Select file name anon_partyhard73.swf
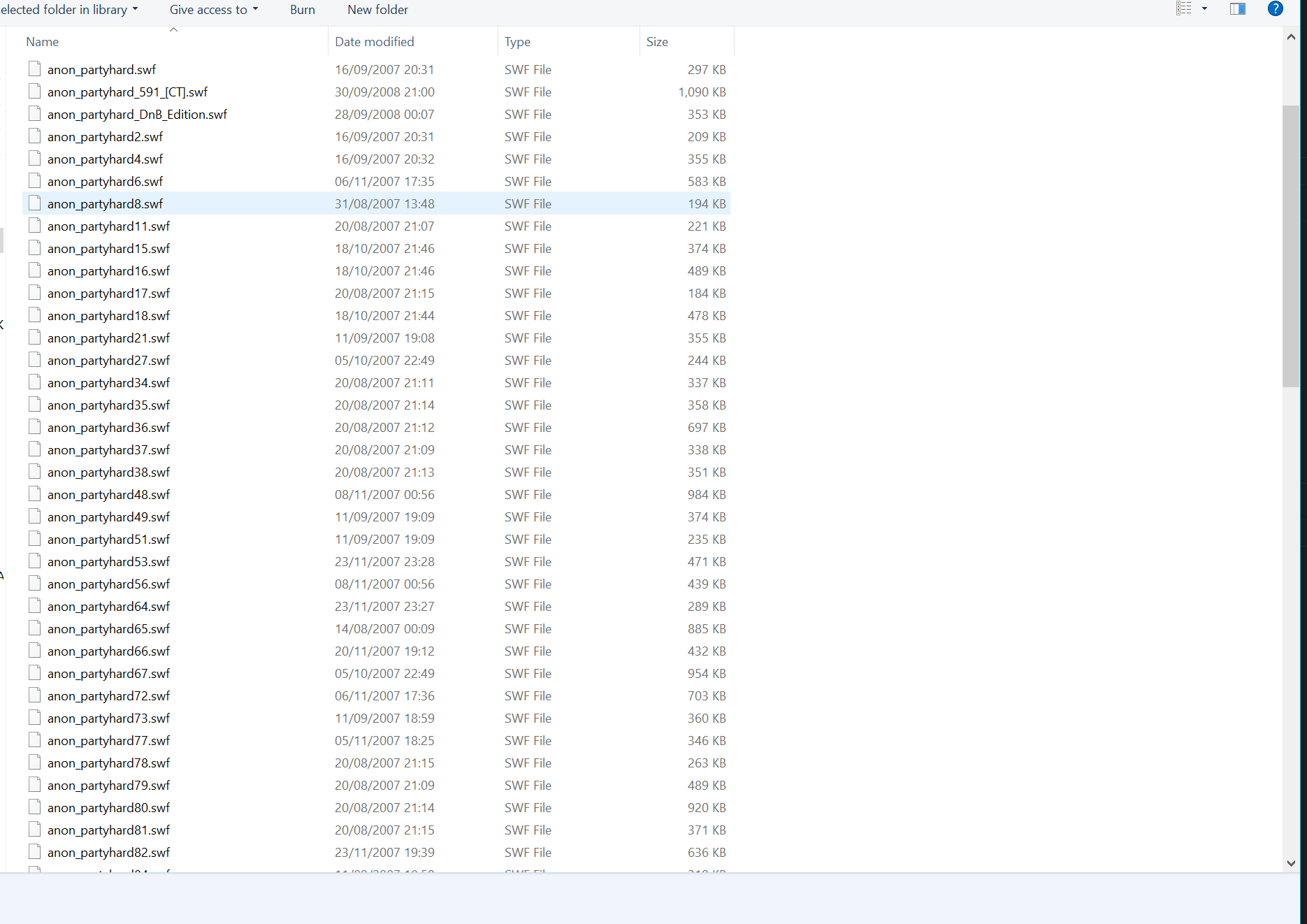1307x924 pixels. 108,719
